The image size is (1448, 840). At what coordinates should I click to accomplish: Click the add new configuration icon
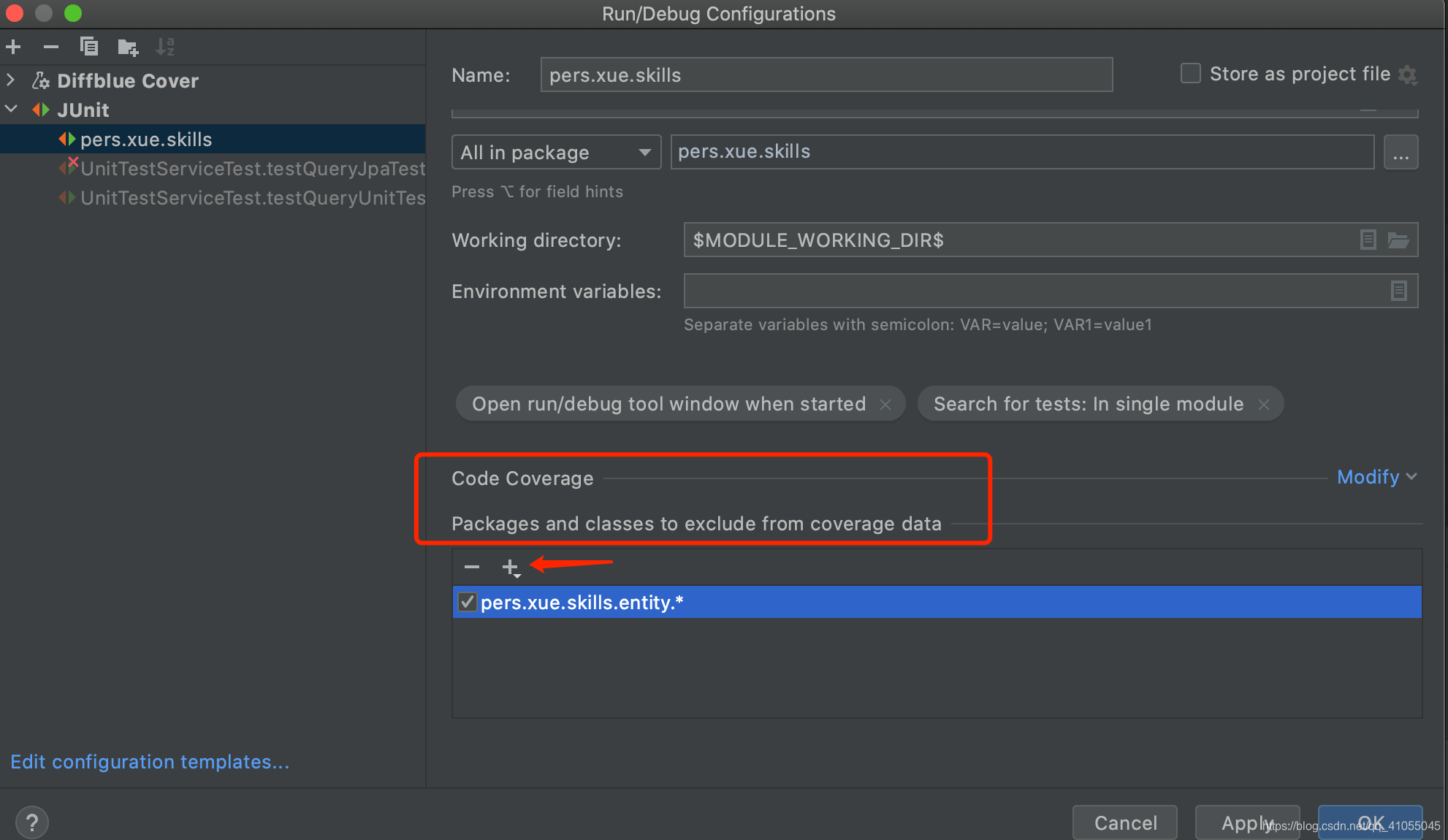[x=14, y=47]
